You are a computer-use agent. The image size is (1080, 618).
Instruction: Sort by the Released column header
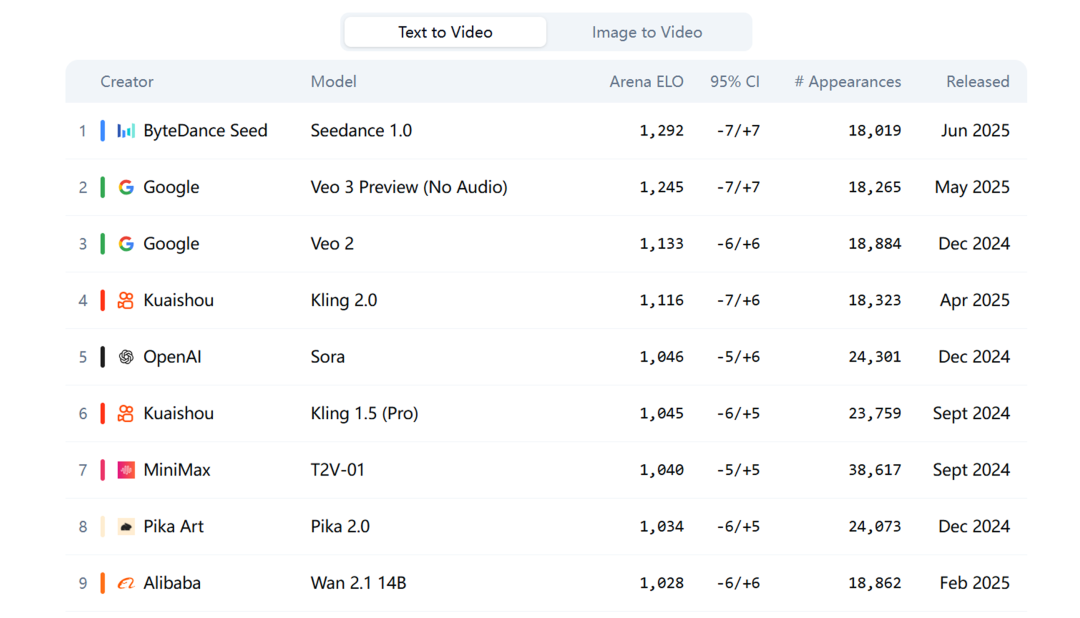[x=977, y=82]
